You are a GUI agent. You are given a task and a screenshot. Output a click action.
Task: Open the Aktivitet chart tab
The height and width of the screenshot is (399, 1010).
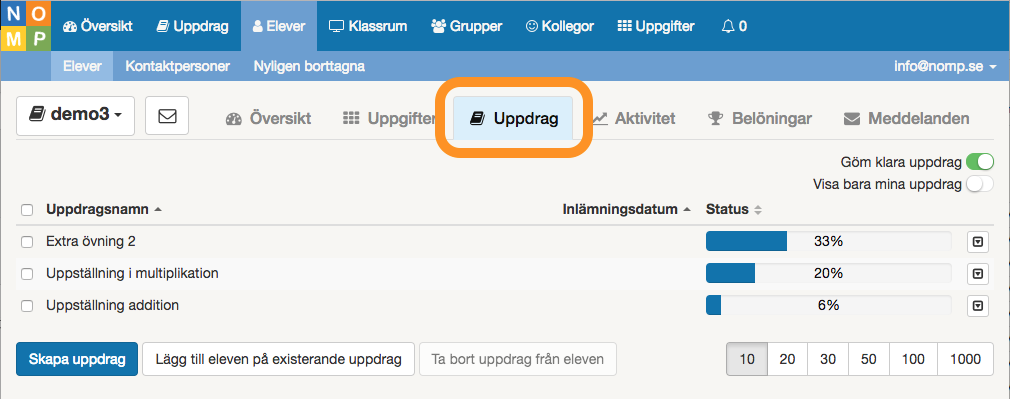[634, 119]
